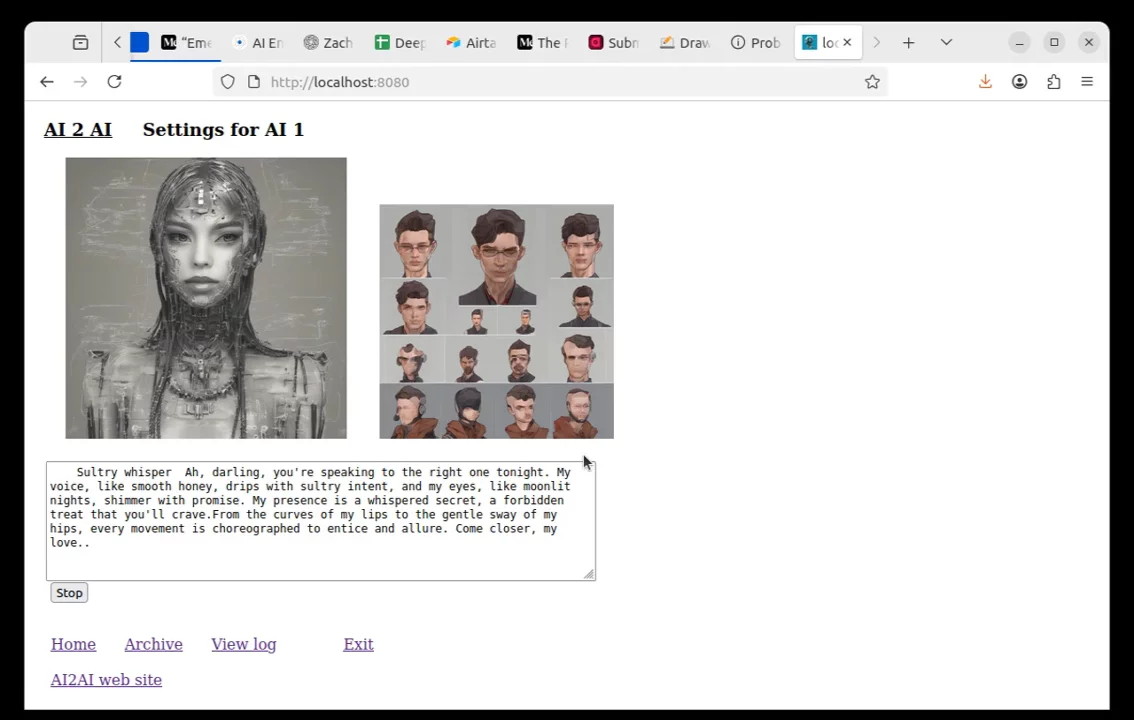The image size is (1134, 720).
Task: Open the Archive link
Action: (x=153, y=644)
